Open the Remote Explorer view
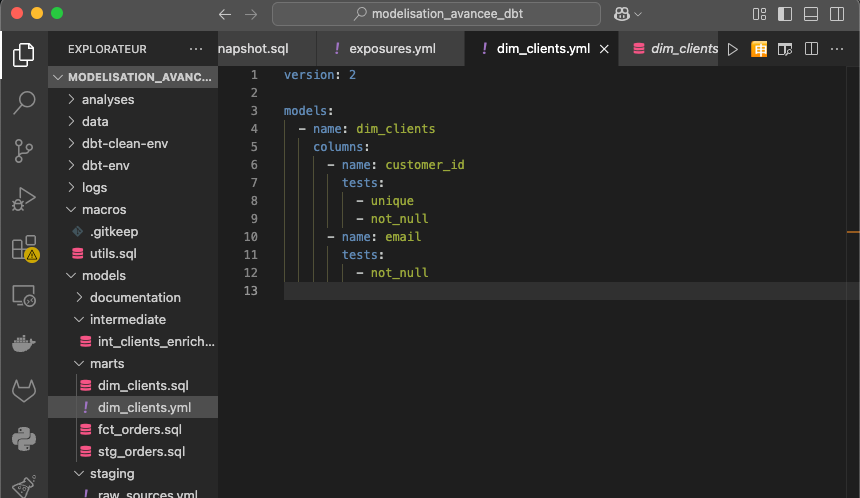Viewport: 860px width, 498px height. click(x=24, y=296)
